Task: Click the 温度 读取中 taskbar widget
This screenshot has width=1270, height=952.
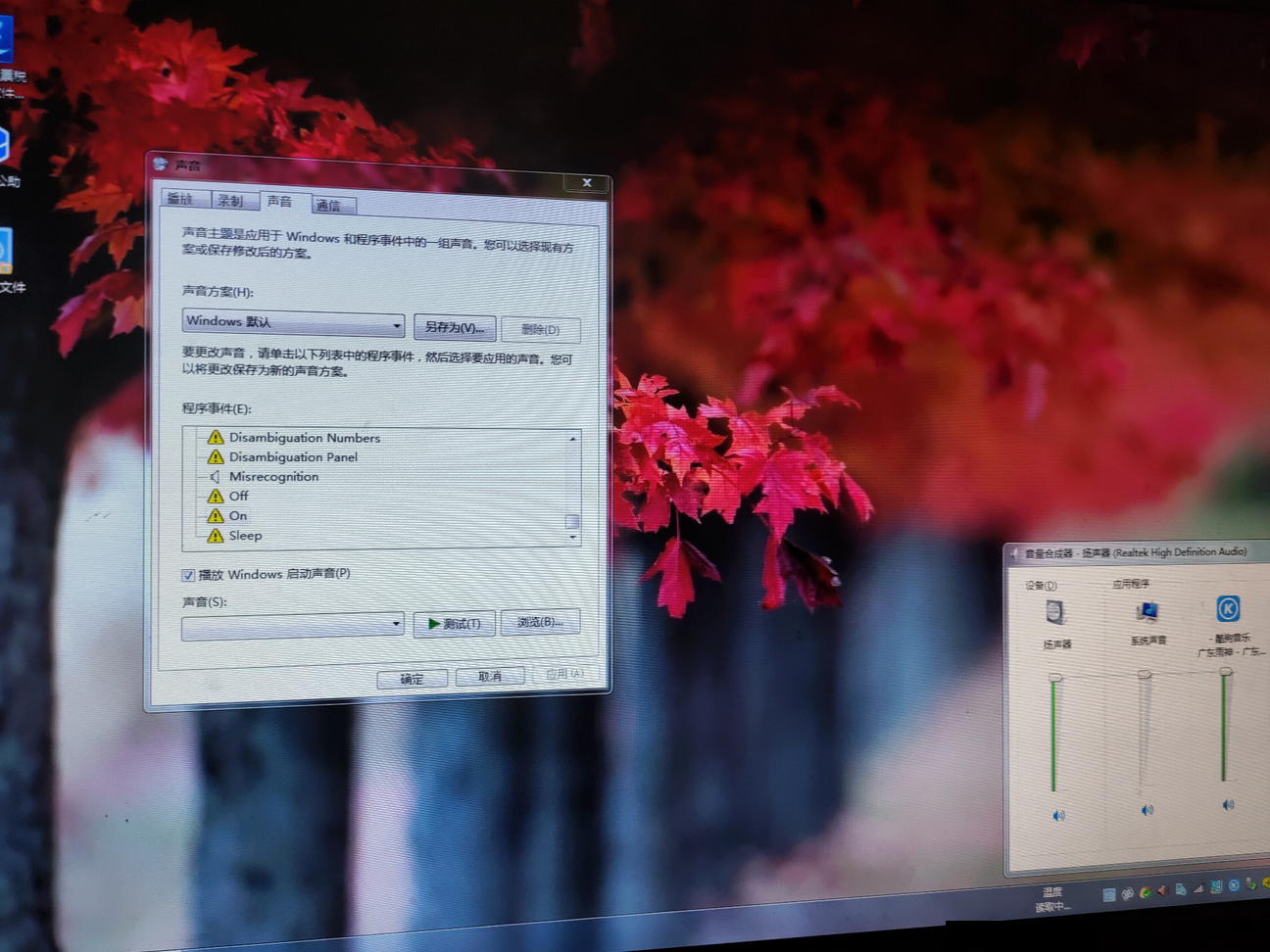Action: [x=1052, y=899]
